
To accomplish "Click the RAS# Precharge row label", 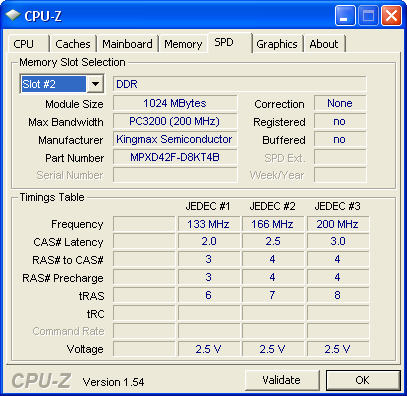I will pyautogui.click(x=63, y=278).
